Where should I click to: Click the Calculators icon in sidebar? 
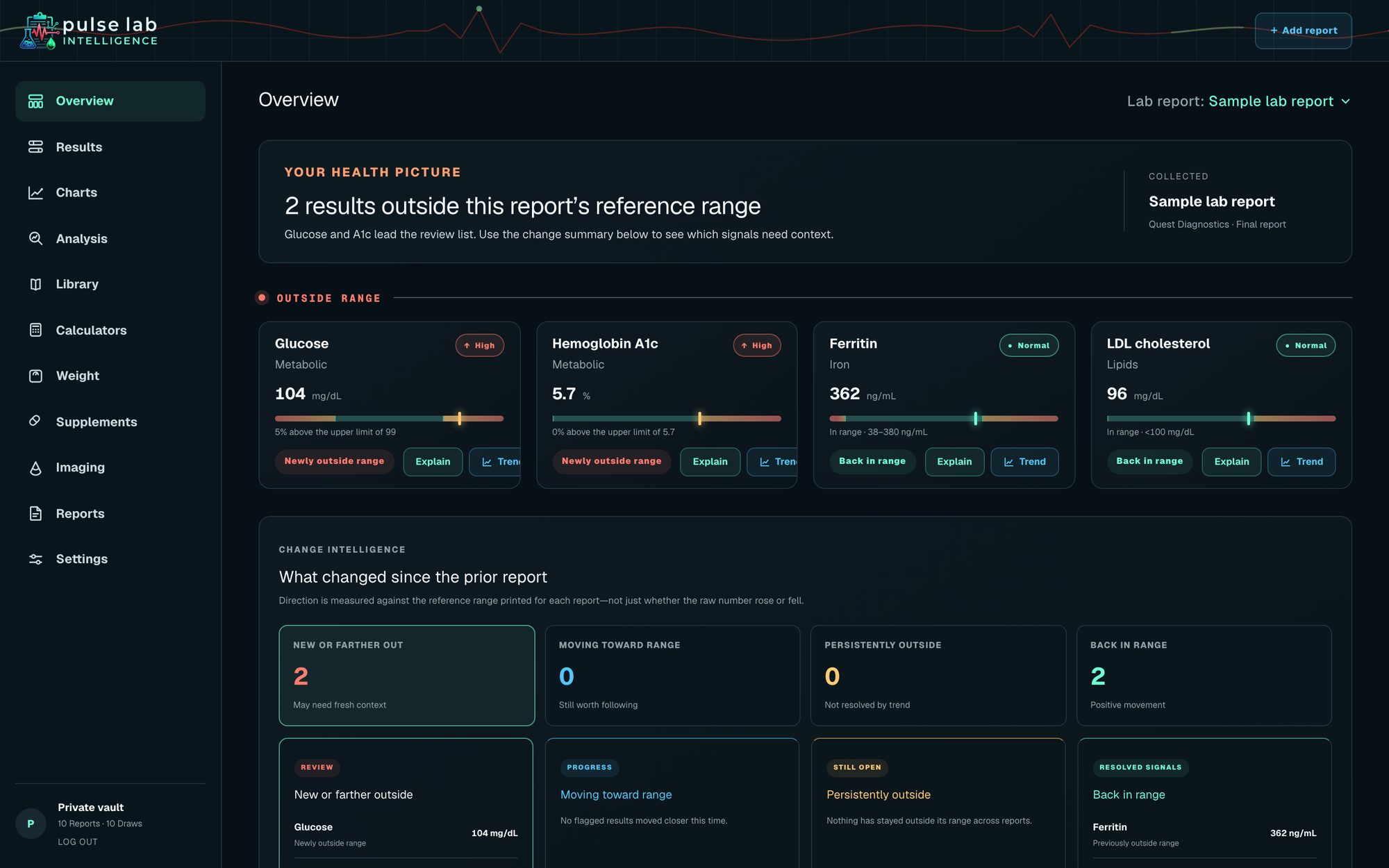click(35, 330)
